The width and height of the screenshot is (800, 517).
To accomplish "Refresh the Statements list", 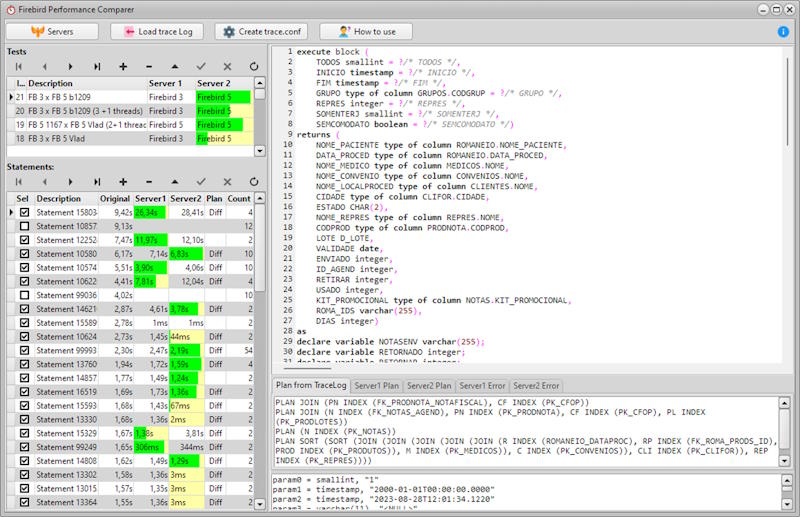I will (253, 182).
